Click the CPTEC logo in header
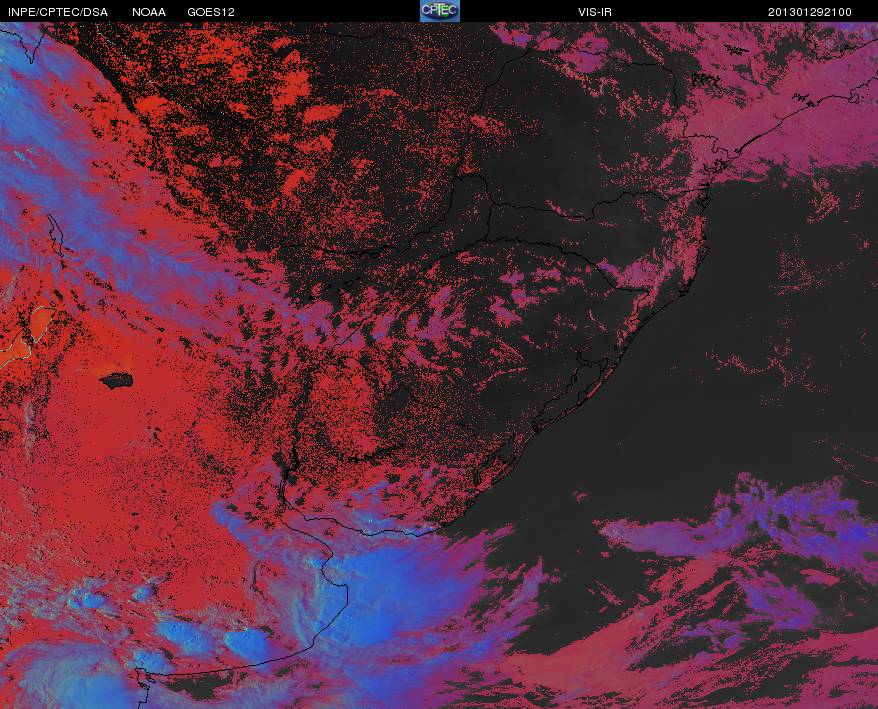 (x=440, y=11)
